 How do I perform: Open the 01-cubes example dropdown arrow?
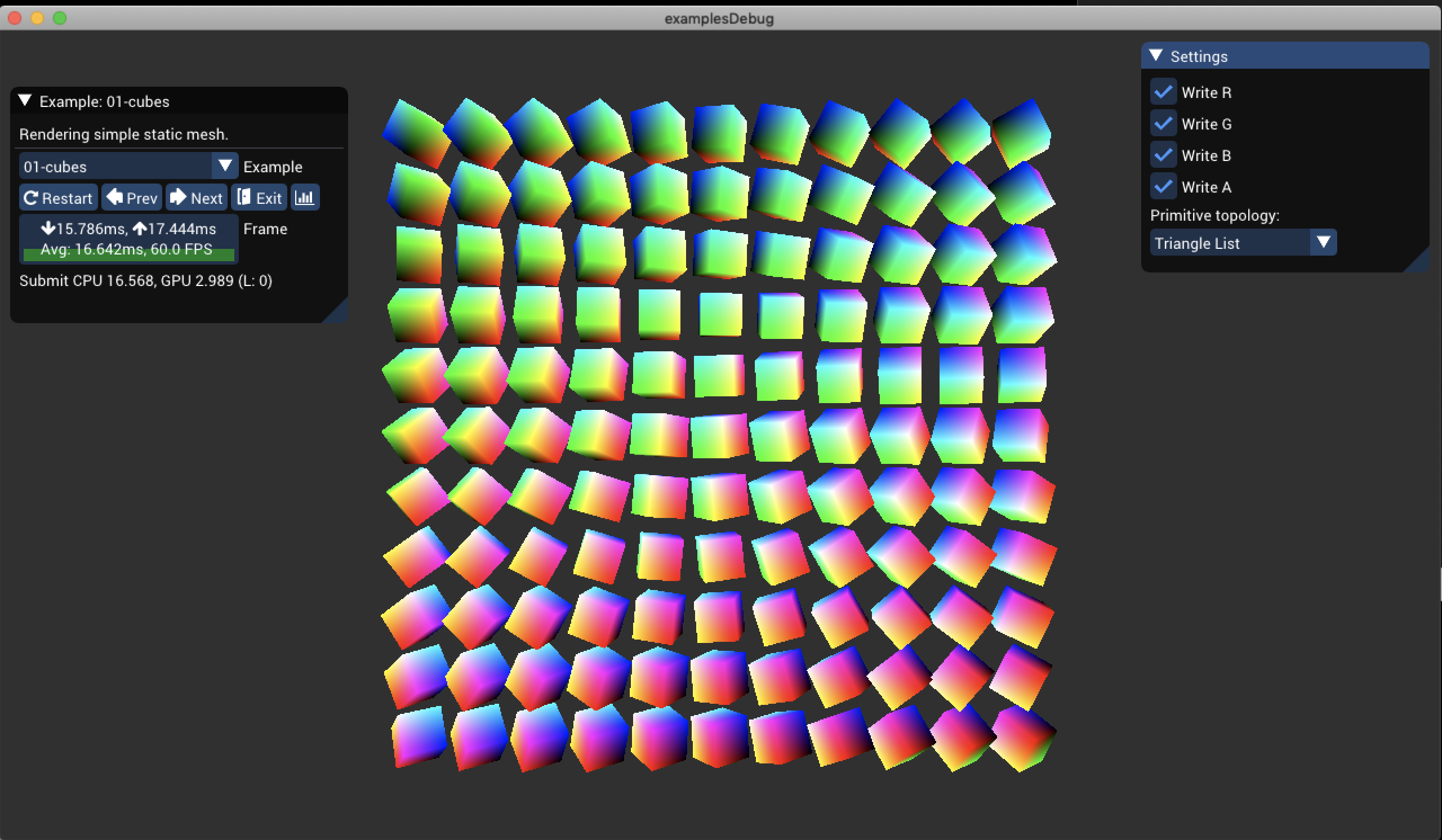click(x=225, y=166)
